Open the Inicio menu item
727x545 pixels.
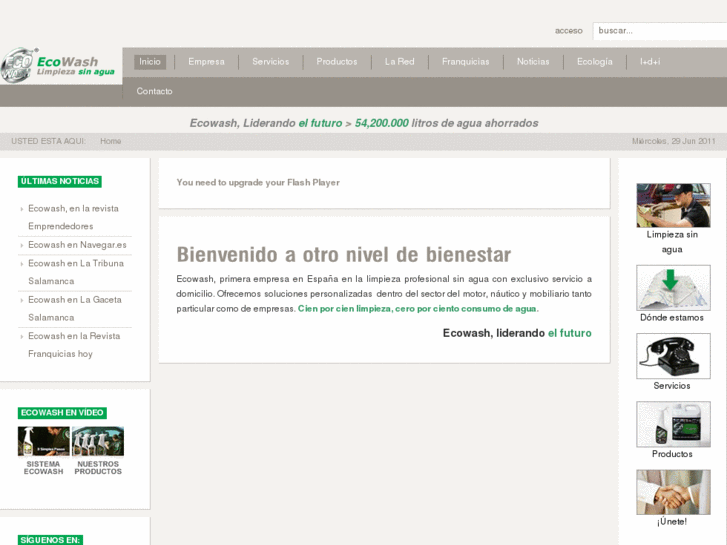(x=150, y=62)
